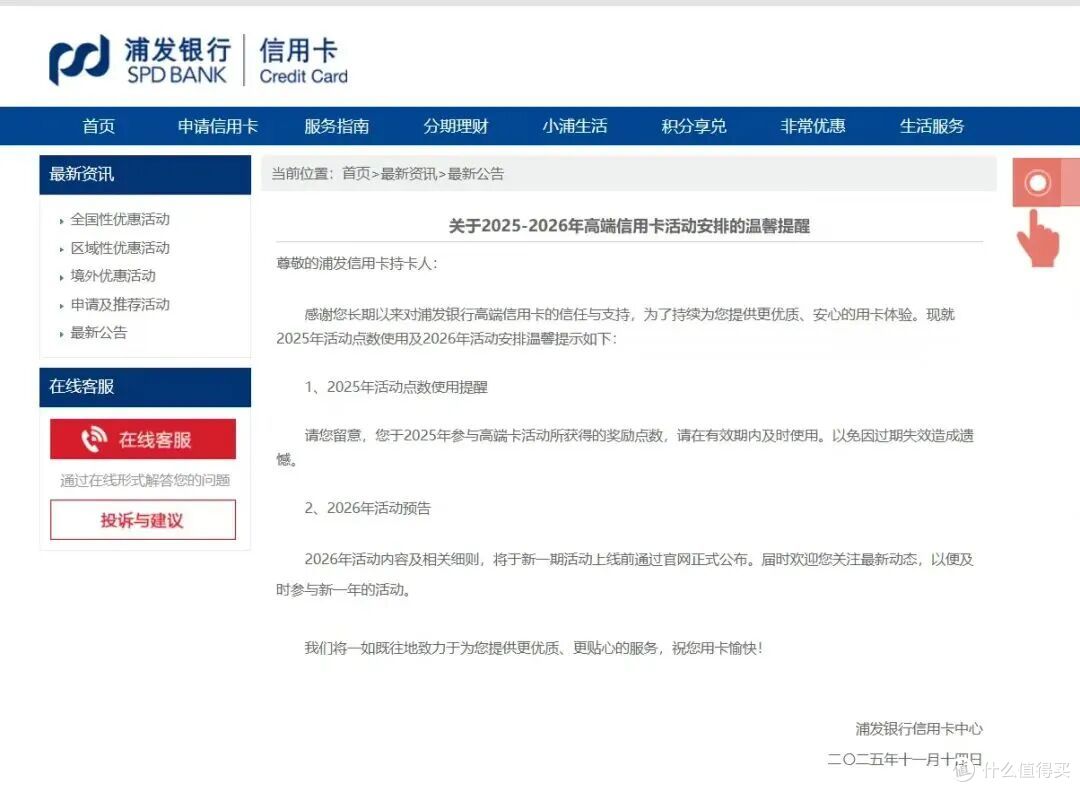Click 最新资讯 in the breadcrumb trail

pos(408,174)
